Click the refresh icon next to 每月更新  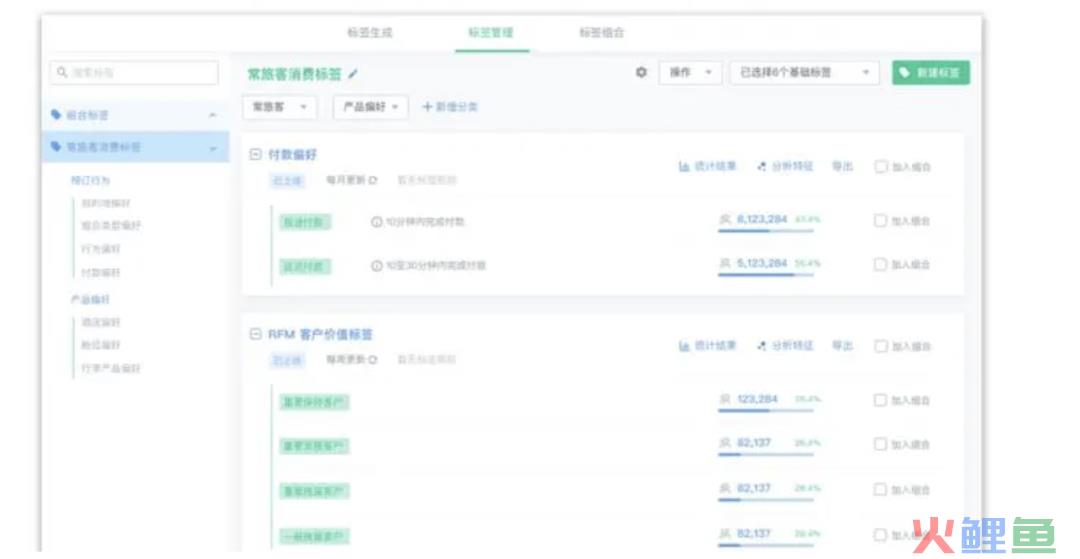[x=373, y=180]
